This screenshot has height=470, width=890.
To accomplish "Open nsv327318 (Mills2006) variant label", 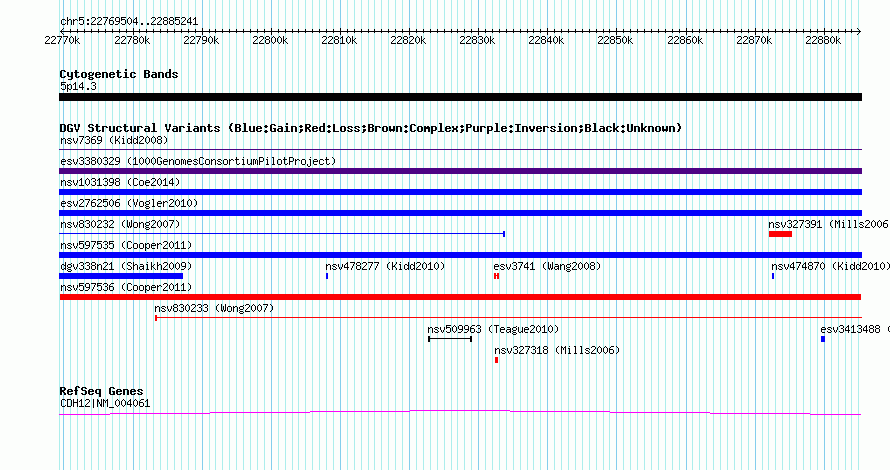I will [x=557, y=350].
